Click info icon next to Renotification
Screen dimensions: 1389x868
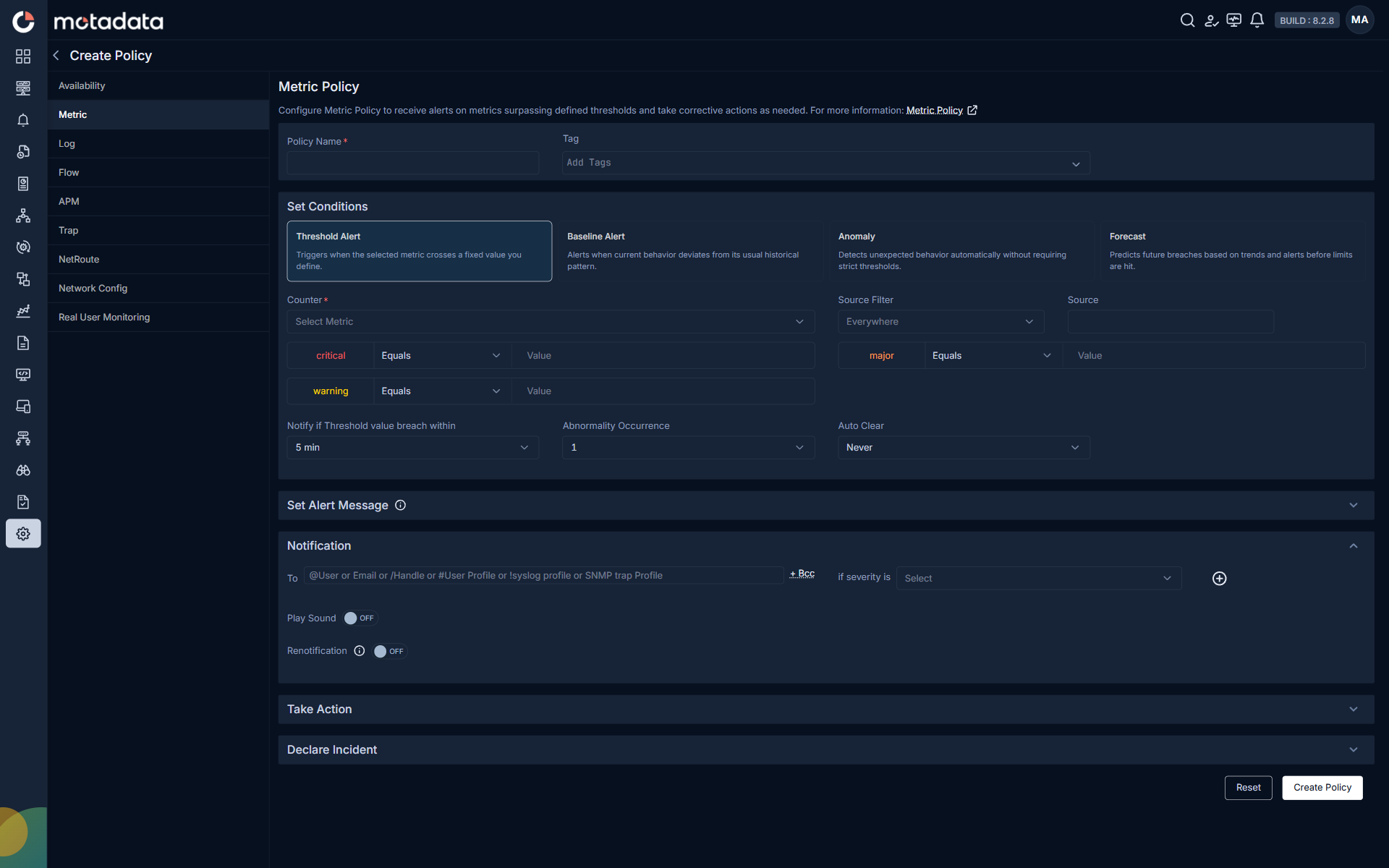pos(360,651)
